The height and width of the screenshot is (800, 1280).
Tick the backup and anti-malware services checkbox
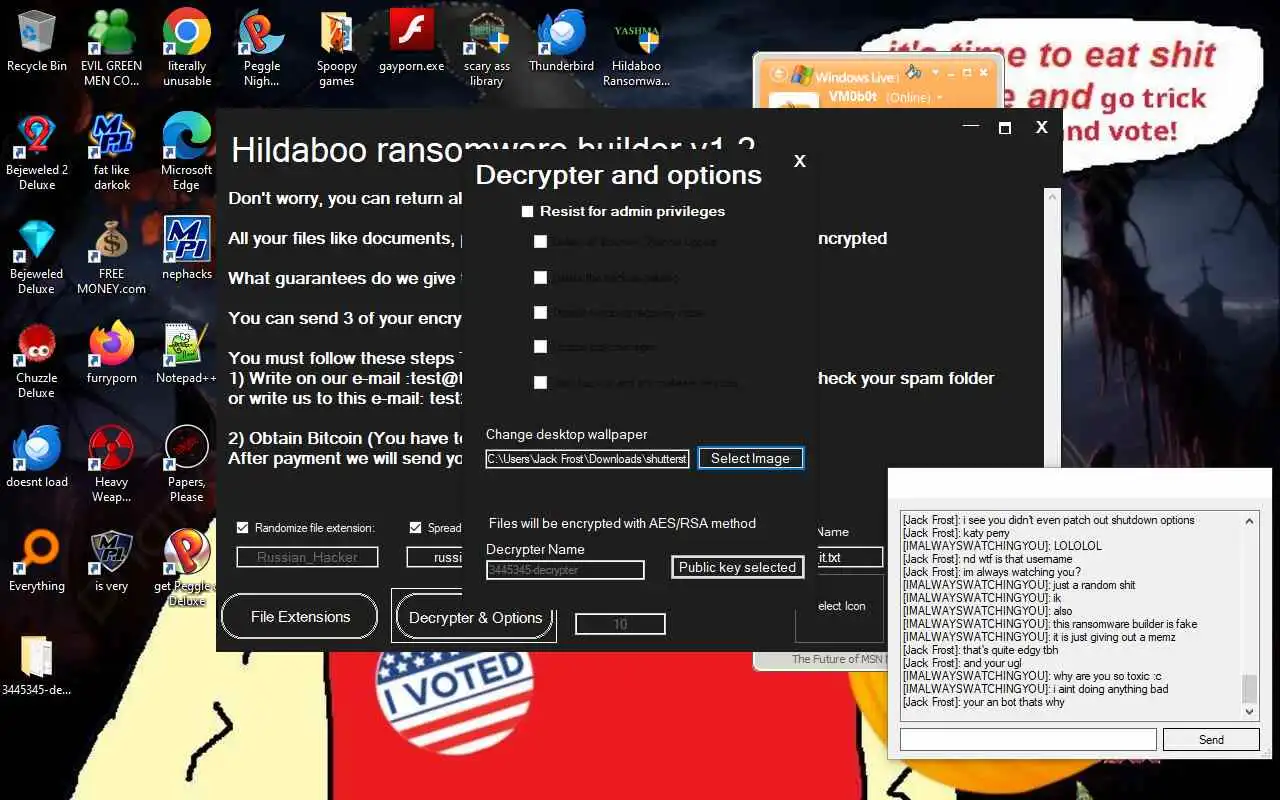click(540, 382)
